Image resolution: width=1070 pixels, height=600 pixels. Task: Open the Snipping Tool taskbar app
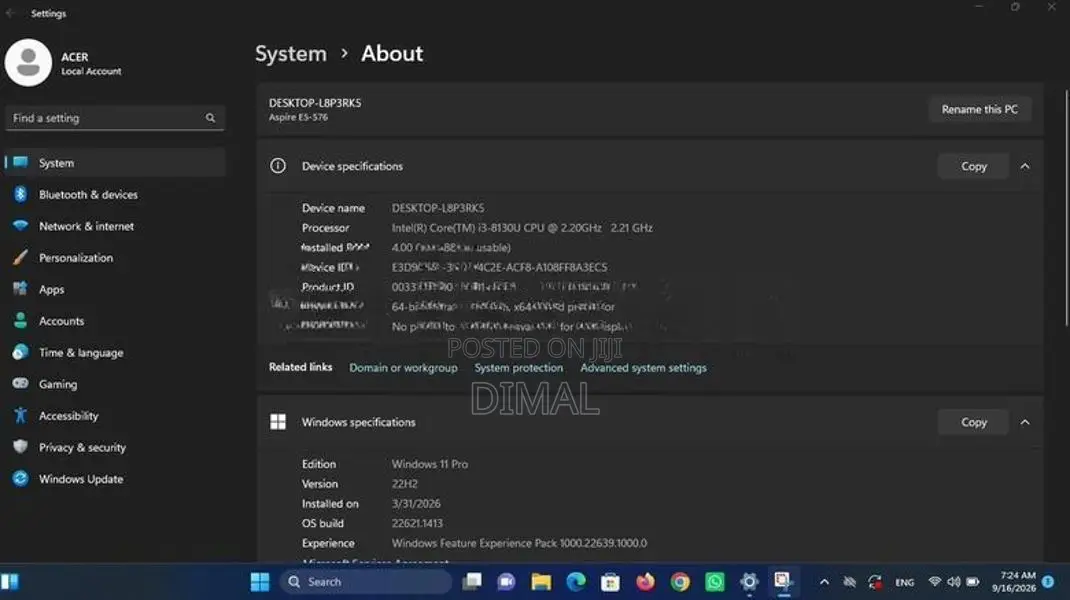click(783, 582)
